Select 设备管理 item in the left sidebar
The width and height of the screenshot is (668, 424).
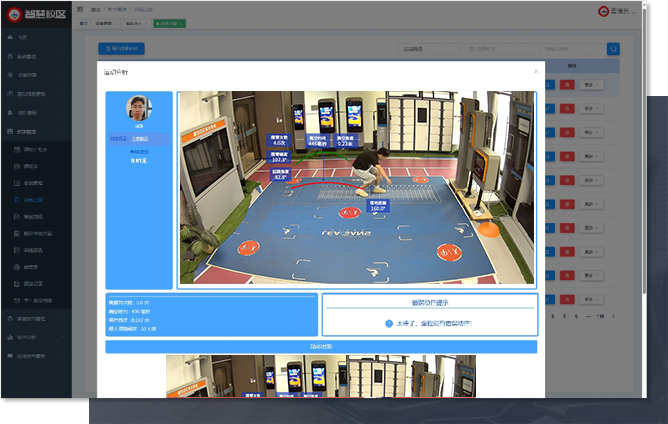click(x=28, y=74)
